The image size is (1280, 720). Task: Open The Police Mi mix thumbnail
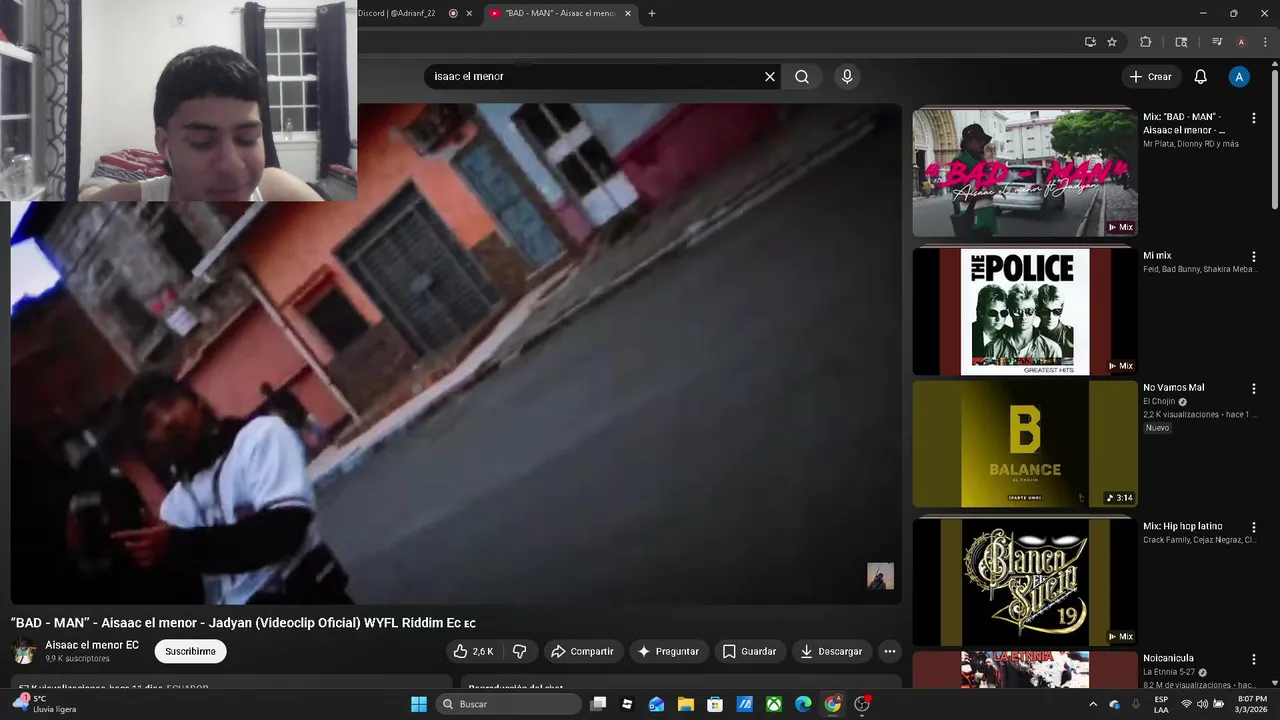pos(1025,312)
